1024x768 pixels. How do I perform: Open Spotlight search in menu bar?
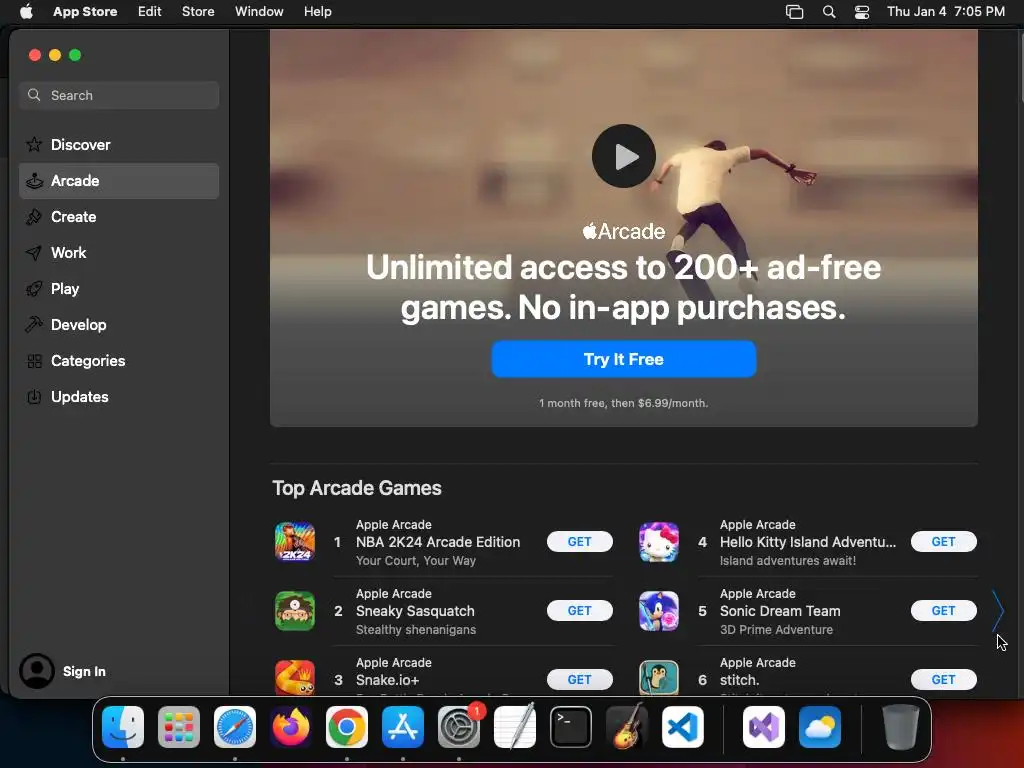829,12
